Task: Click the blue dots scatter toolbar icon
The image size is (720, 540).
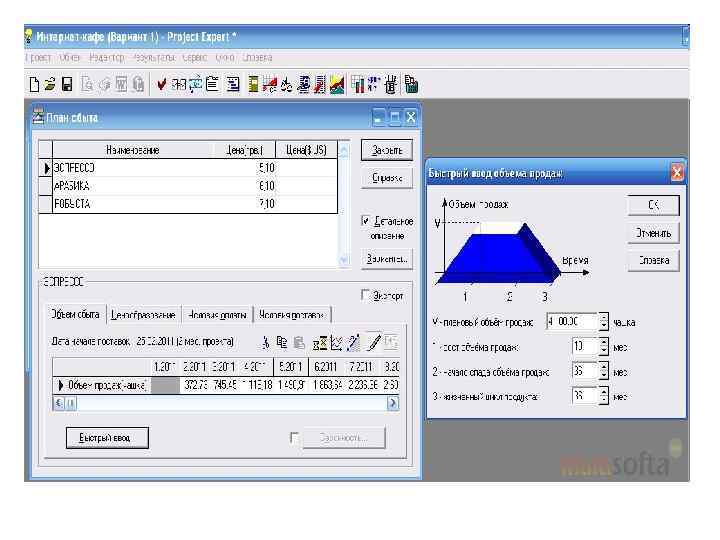Action: (374, 84)
